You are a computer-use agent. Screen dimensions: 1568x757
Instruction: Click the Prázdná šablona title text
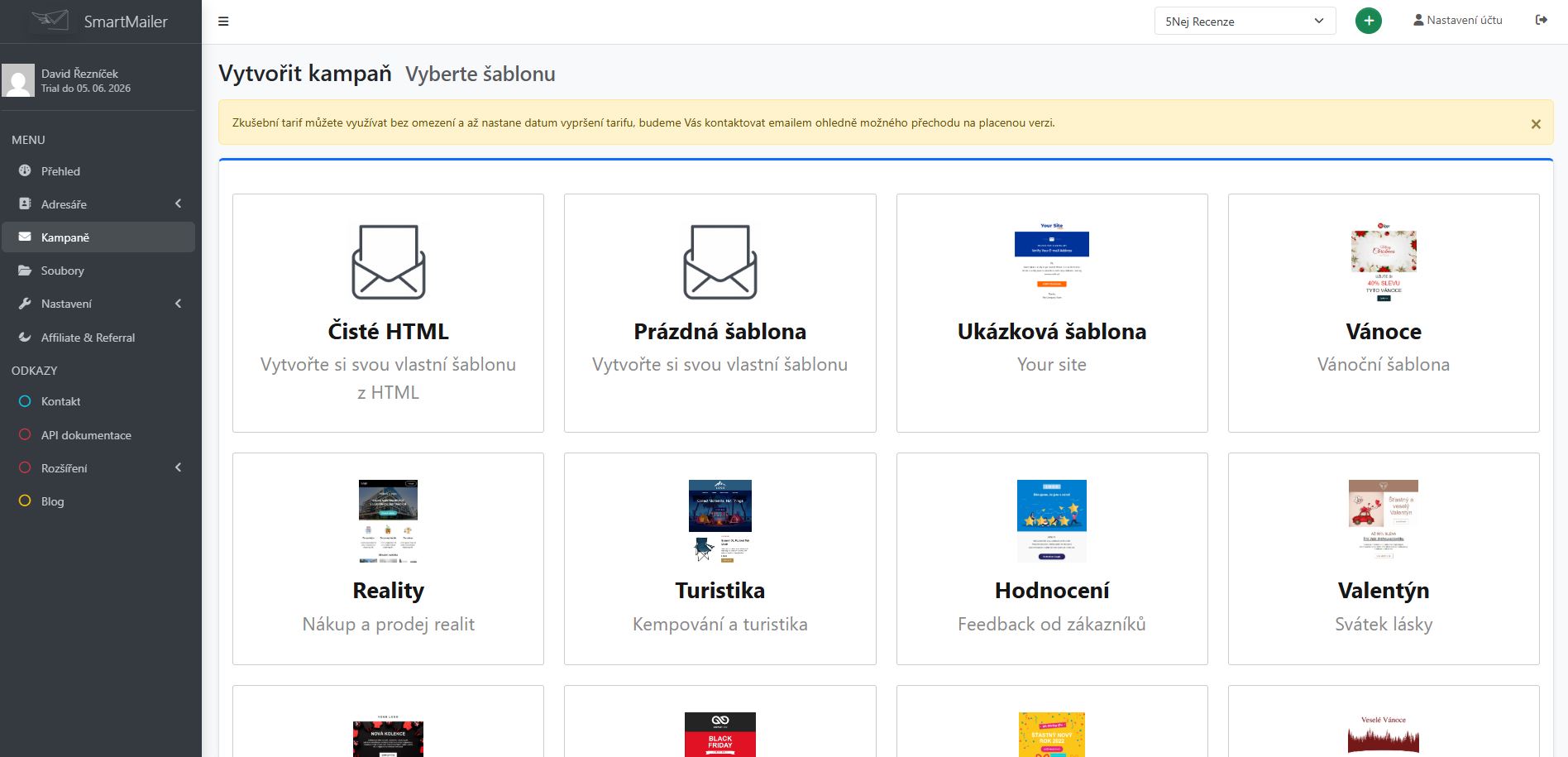pyautogui.click(x=720, y=332)
